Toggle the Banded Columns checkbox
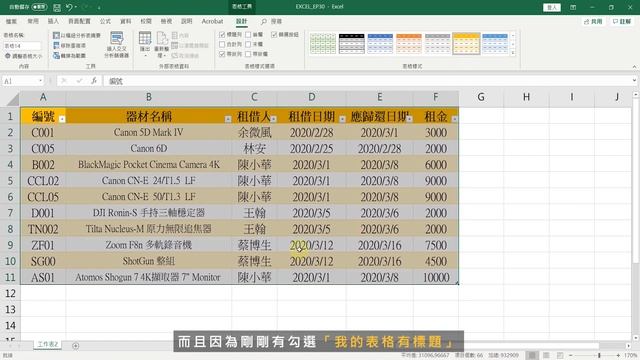 pos(248,54)
